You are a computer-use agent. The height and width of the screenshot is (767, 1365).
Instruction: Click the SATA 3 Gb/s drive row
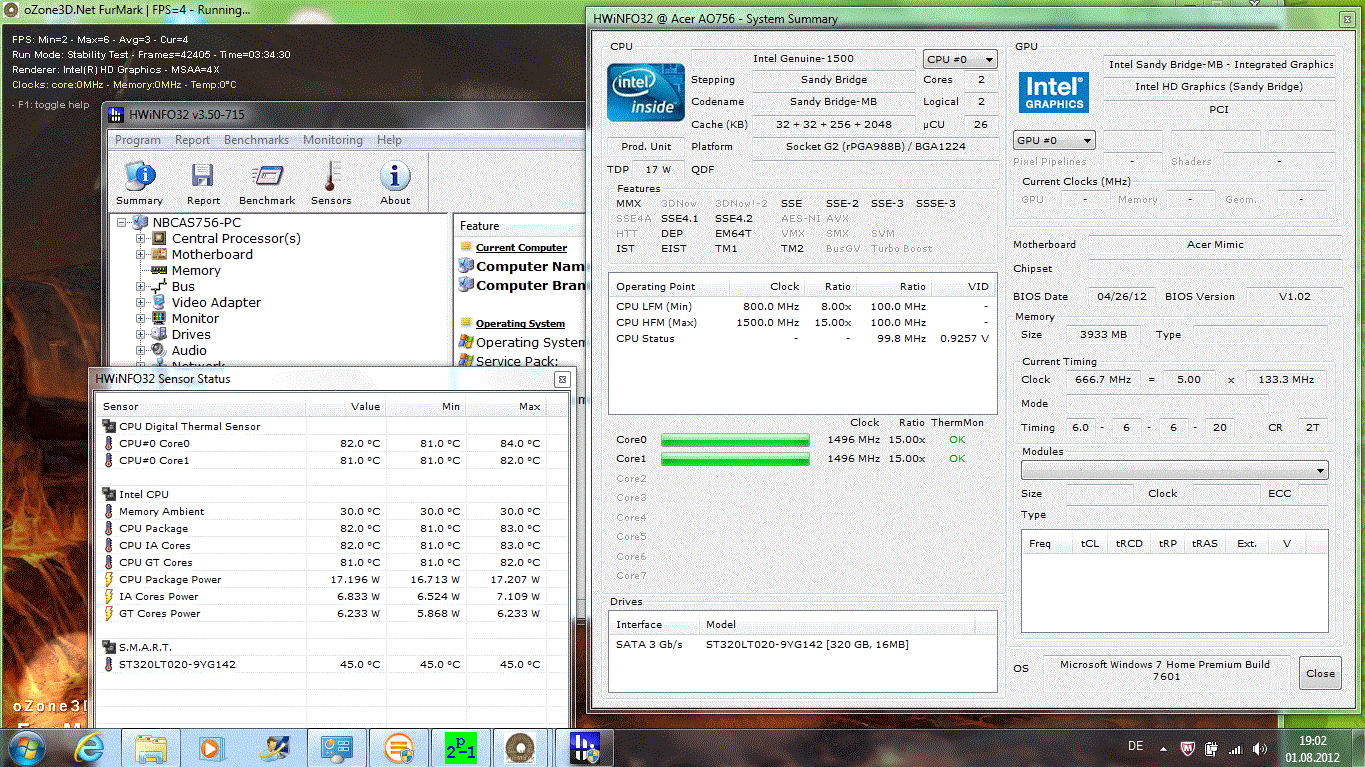[x=802, y=645]
